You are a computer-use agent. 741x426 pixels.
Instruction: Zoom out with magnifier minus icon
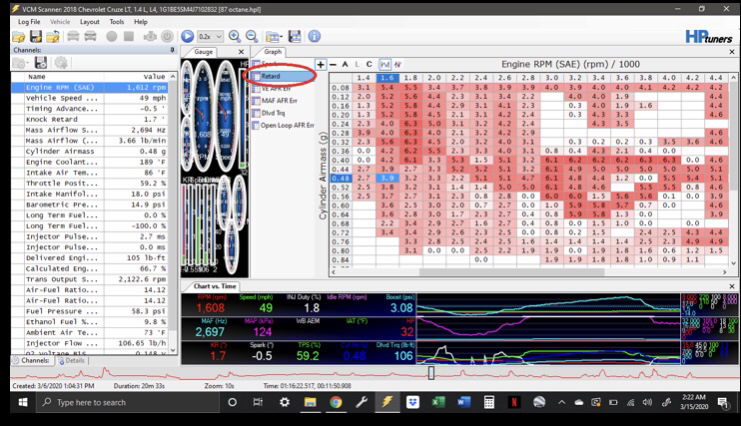tap(252, 36)
